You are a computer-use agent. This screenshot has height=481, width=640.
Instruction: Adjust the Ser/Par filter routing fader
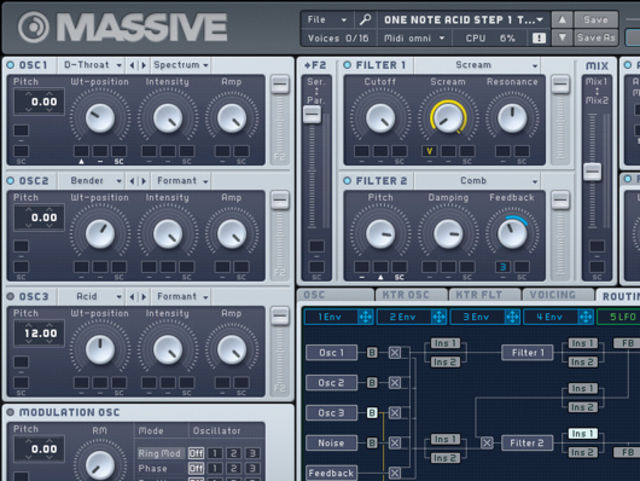312,114
